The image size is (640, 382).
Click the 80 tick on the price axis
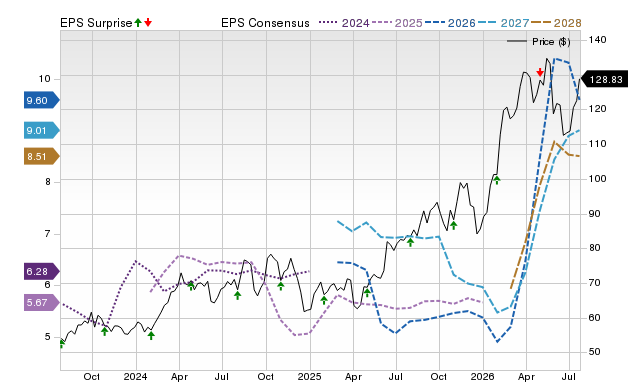pyautogui.click(x=595, y=248)
